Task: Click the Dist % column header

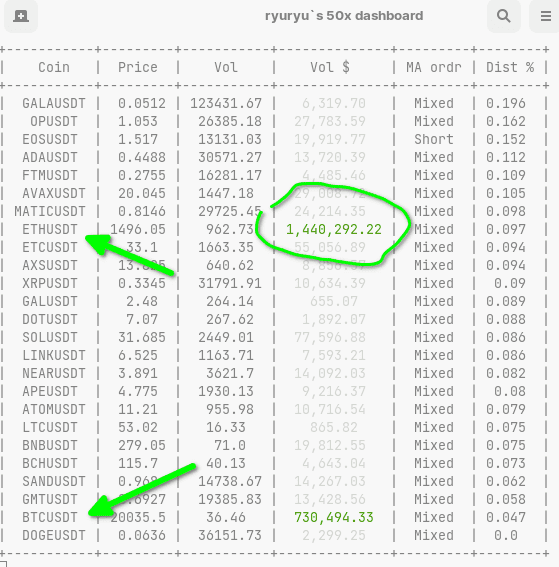Action: pyautogui.click(x=510, y=67)
